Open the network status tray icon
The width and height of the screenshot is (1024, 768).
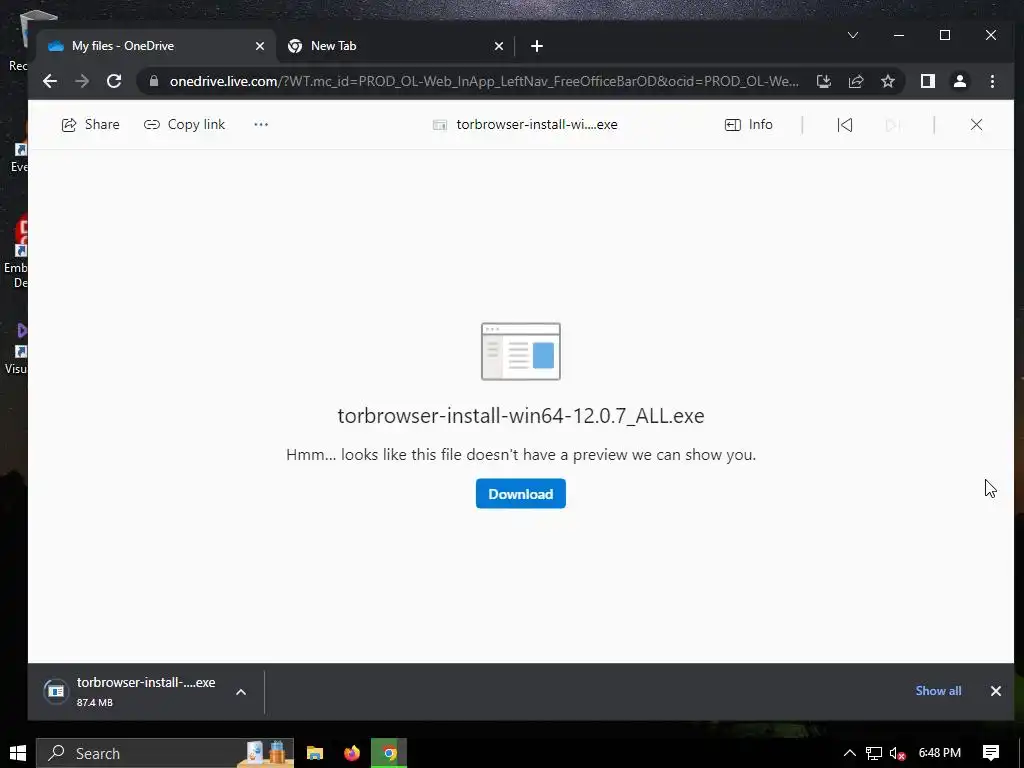[874, 754]
